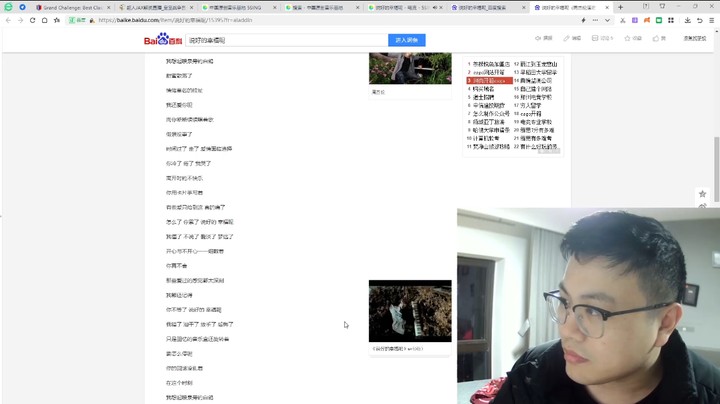Viewport: 720px width, 404px height.
Task: Close the Grand Challenge tab
Action: click(108, 8)
